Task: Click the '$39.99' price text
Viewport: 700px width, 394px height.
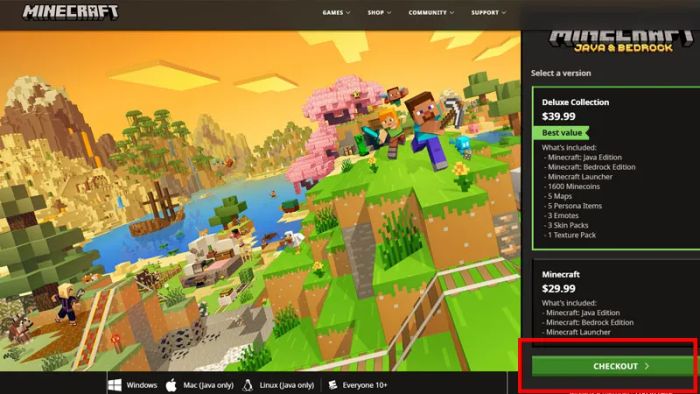Action: [x=558, y=116]
